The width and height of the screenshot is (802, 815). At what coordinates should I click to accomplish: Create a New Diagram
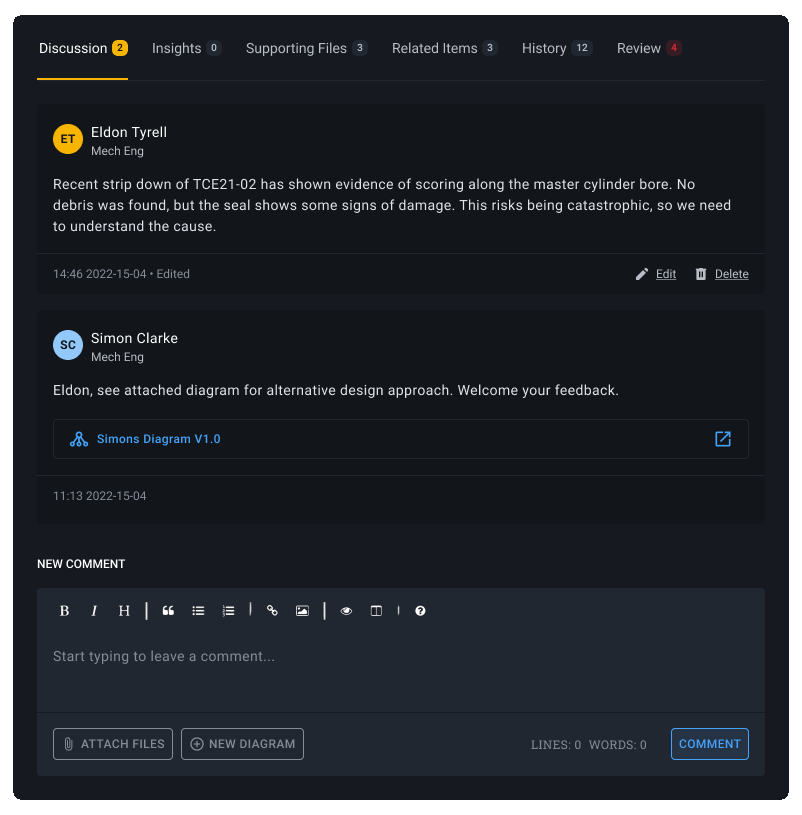pos(242,744)
